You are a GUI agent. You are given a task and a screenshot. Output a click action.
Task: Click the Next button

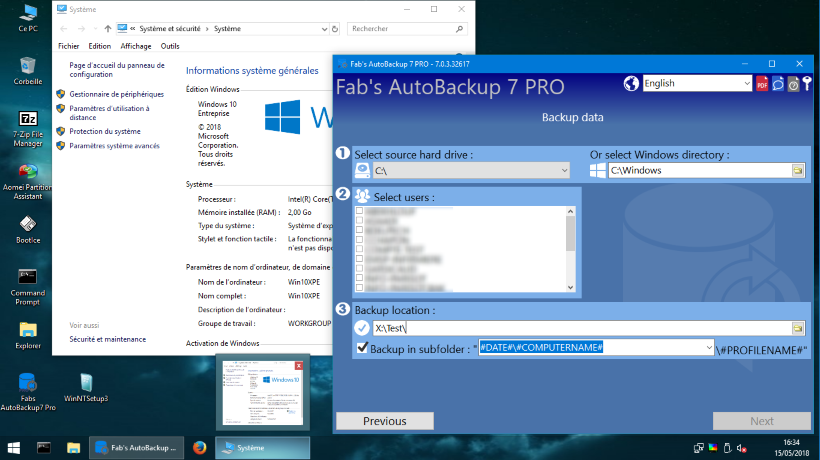(762, 421)
